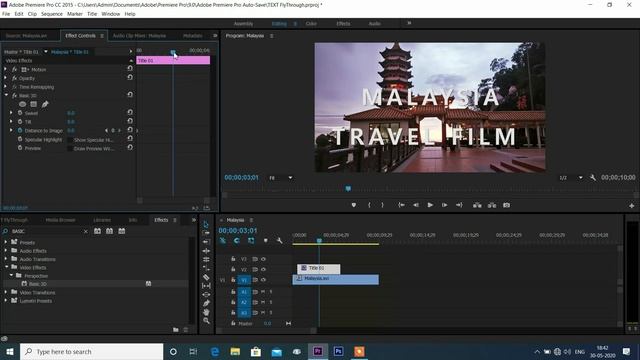Click New Custom Bin in Effects panel
640x360 pixels.
[176, 330]
